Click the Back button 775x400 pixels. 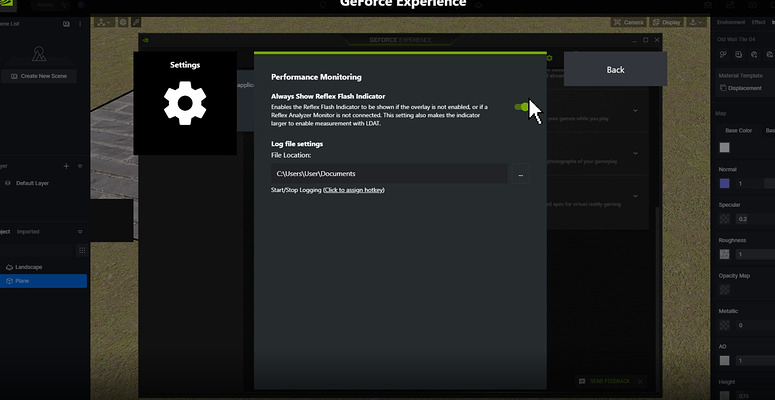(615, 70)
